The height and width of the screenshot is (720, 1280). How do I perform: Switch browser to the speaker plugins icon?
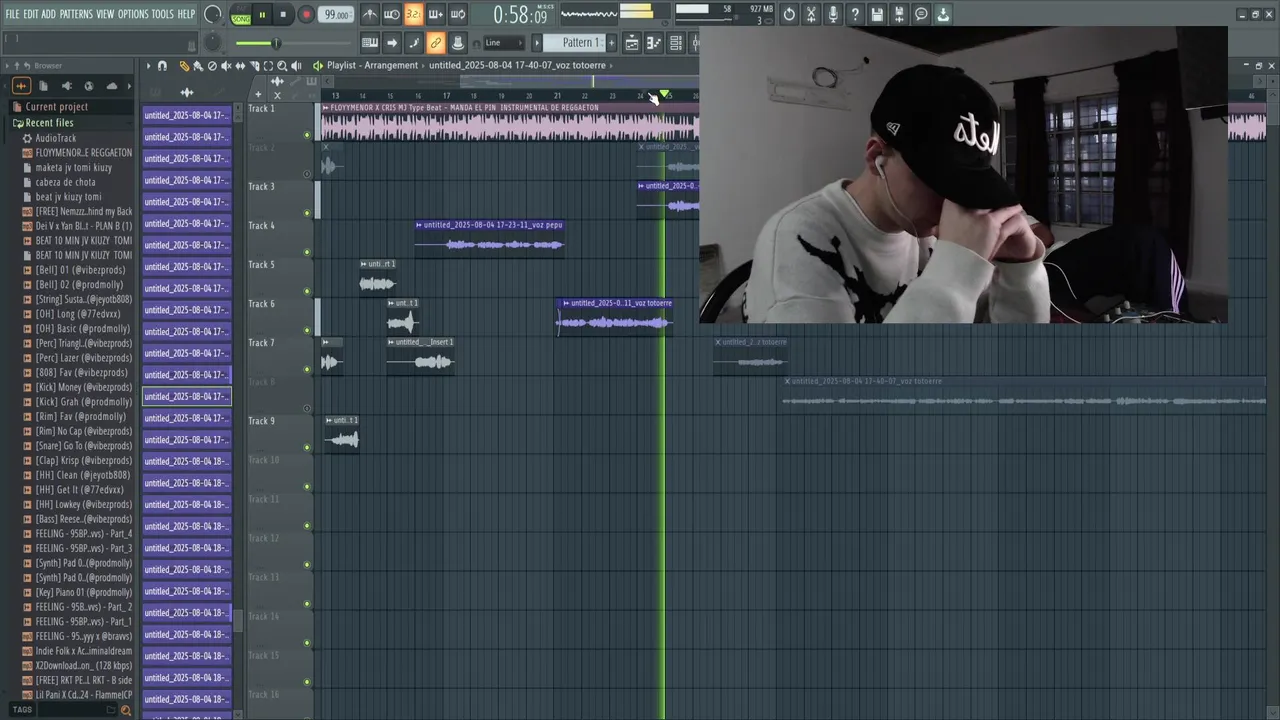(66, 86)
